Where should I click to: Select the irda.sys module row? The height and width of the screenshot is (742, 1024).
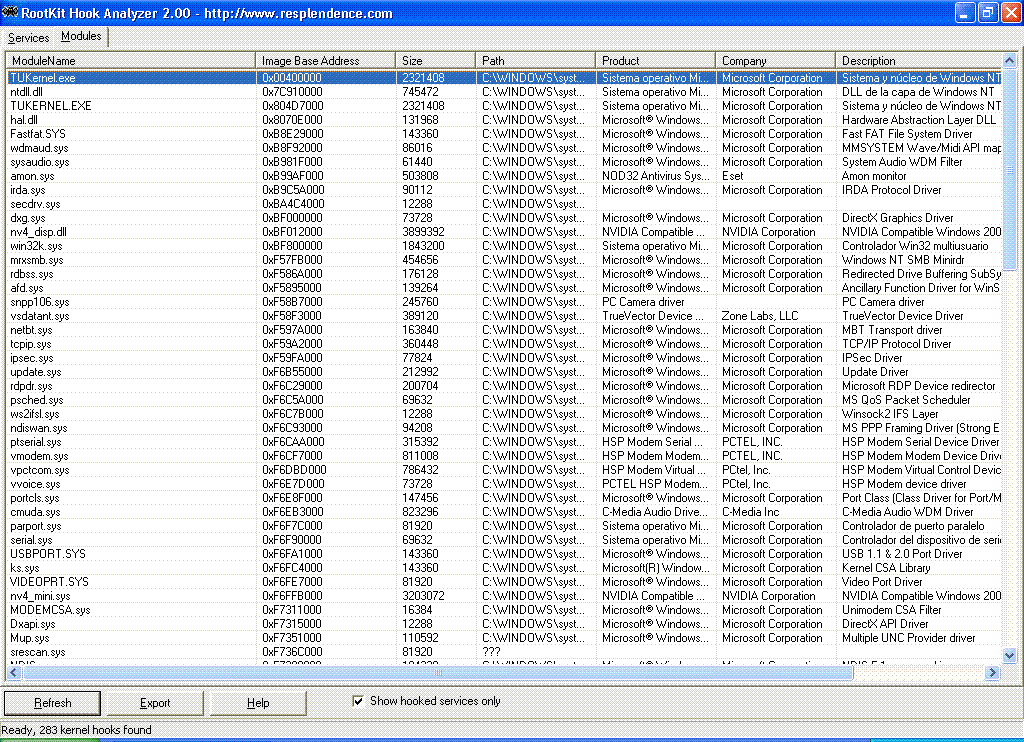coord(504,190)
